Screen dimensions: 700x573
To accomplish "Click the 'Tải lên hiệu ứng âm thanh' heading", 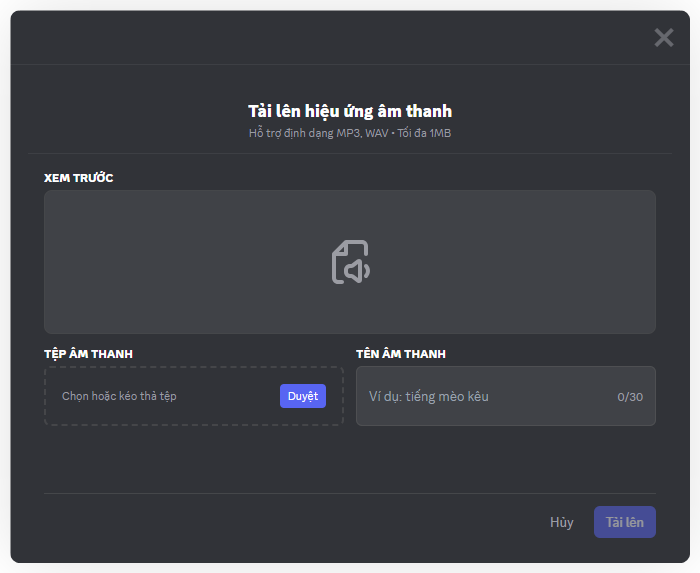I will [350, 111].
